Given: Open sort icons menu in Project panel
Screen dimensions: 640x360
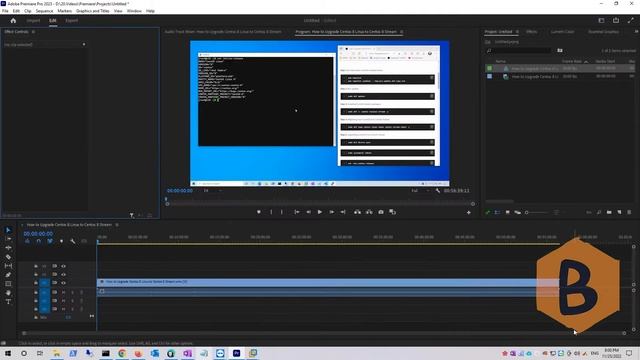Looking at the screenshot, I should click(x=556, y=212).
